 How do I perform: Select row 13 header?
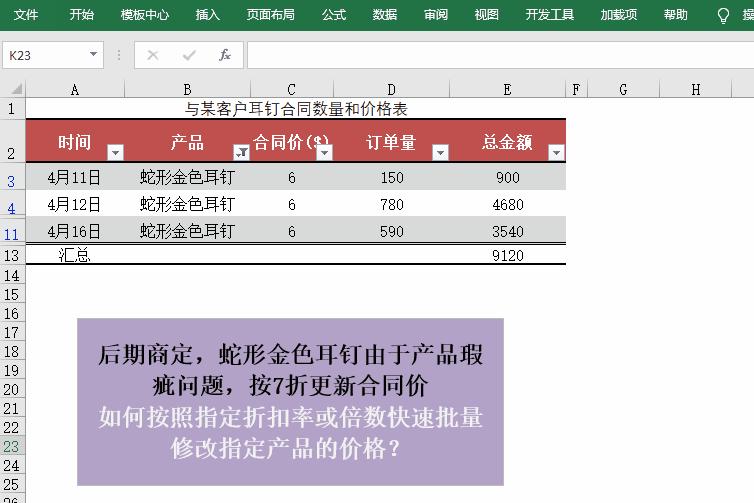12,255
